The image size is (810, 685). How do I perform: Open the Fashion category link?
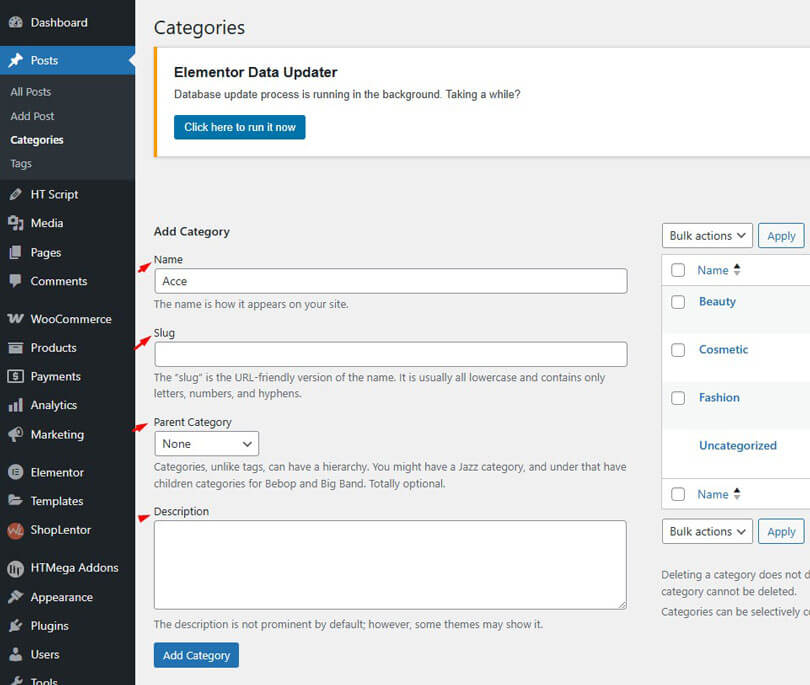[719, 398]
